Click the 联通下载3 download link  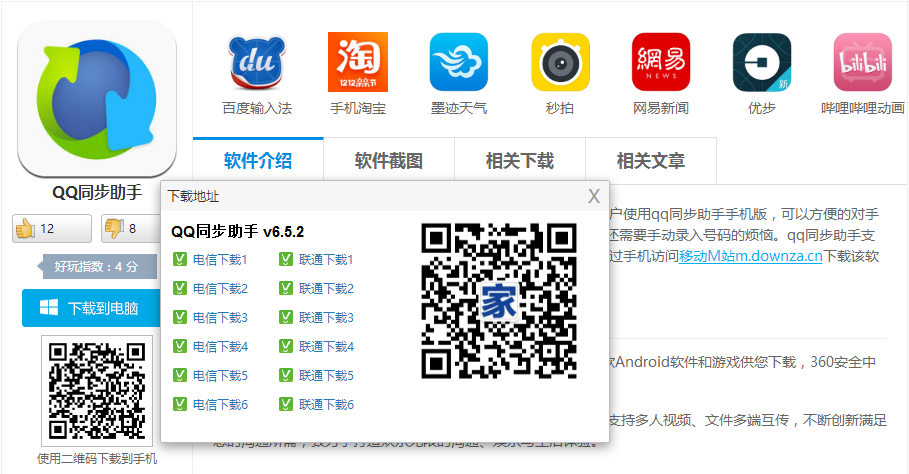326,318
